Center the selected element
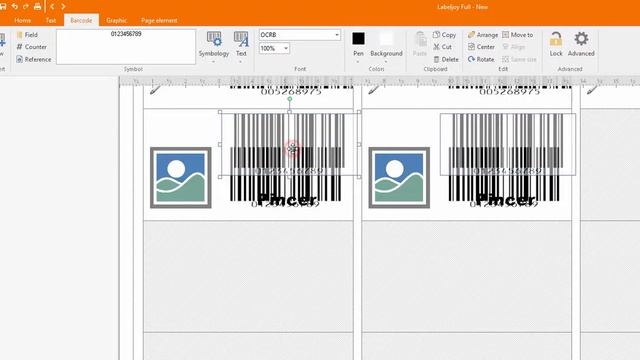This screenshot has width=640, height=360. tap(481, 47)
